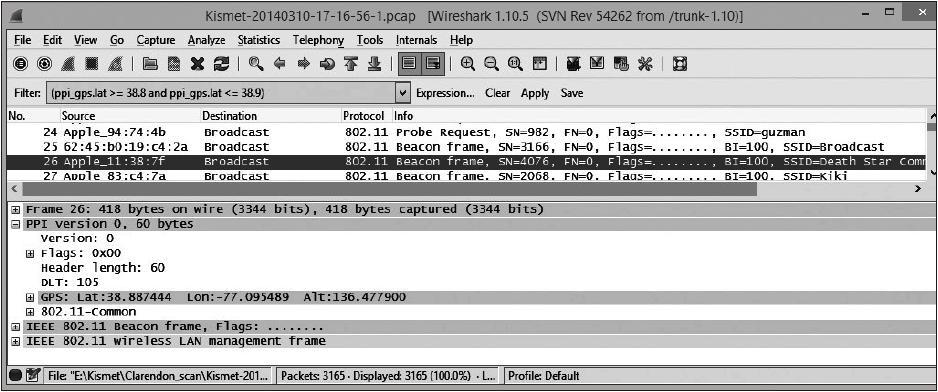Clear the display filter
Image resolution: width=938 pixels, height=392 pixels.
pyautogui.click(x=498, y=93)
